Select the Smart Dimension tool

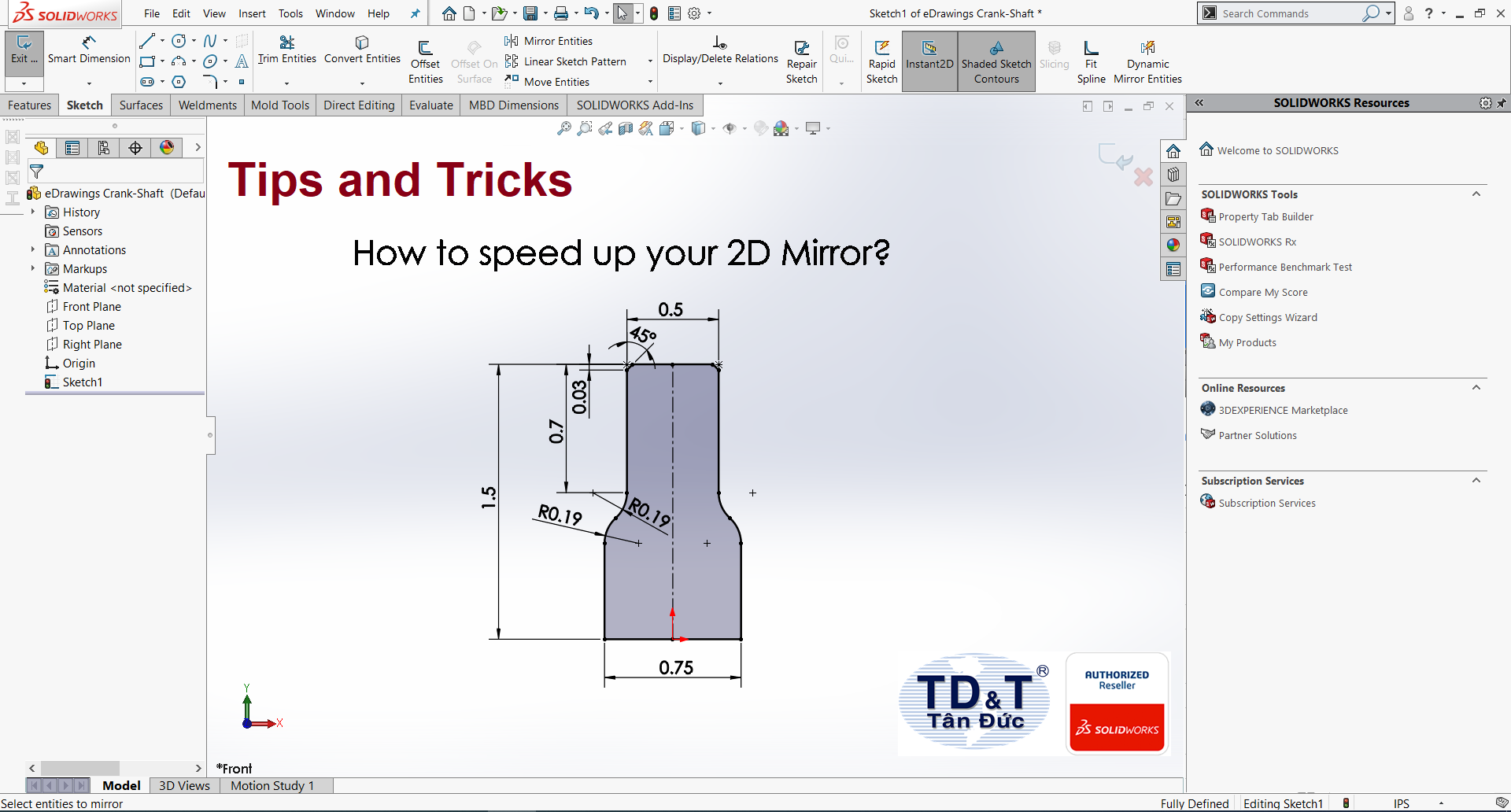click(89, 50)
